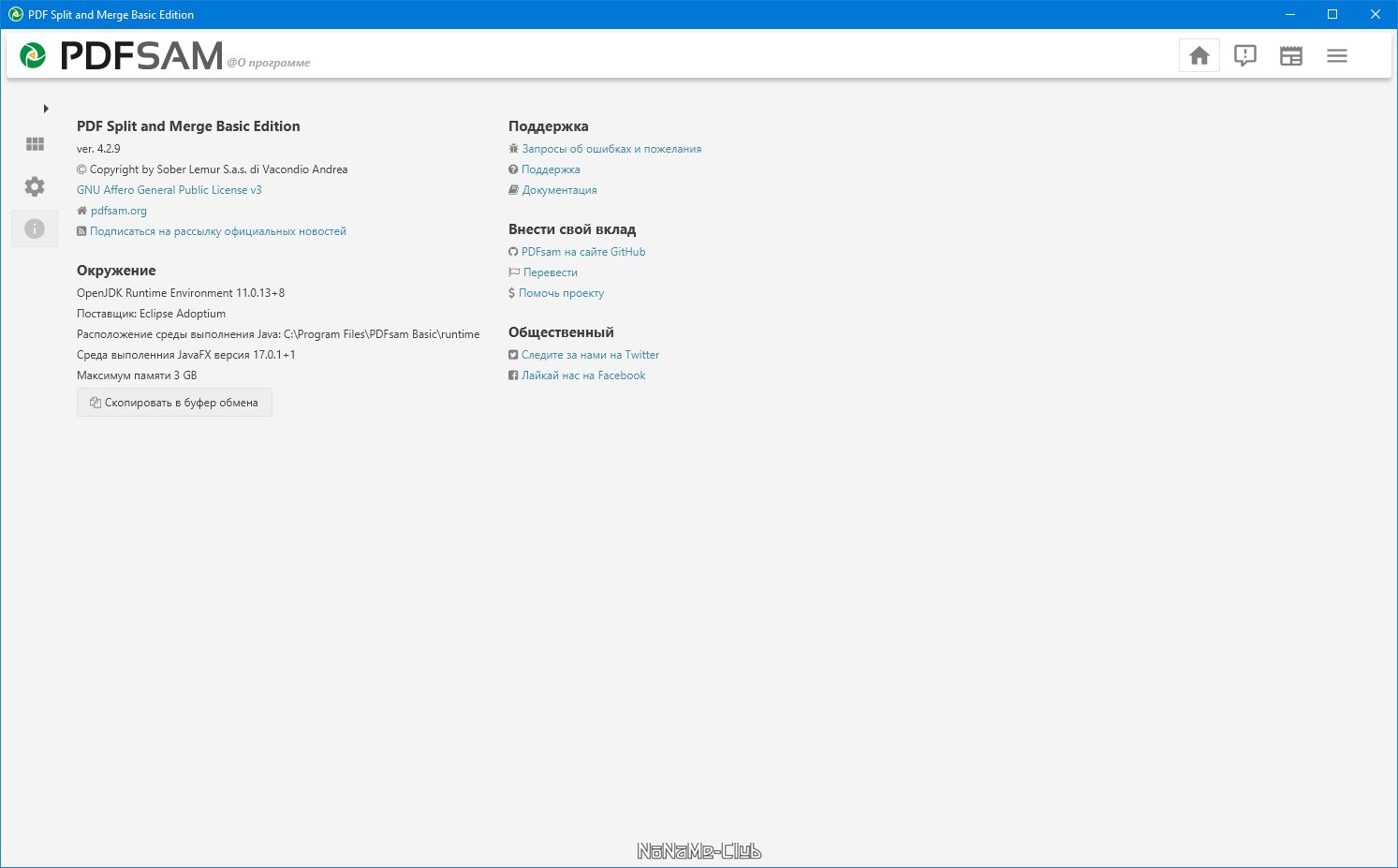Screen dimensions: 1398x868
Task: Click the title bar app icon
Action: (x=15, y=14)
